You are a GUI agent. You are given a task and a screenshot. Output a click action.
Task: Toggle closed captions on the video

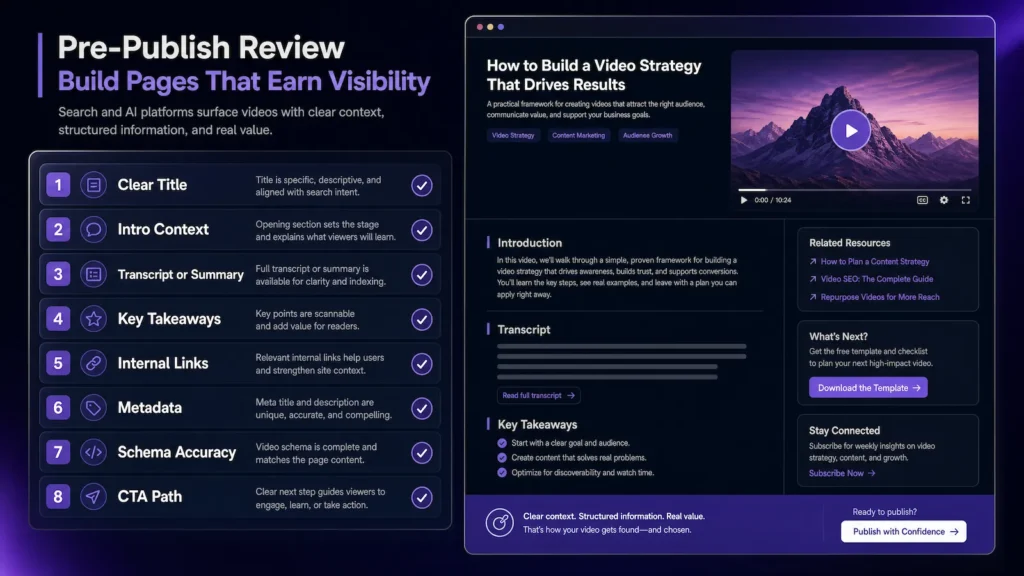tap(922, 200)
